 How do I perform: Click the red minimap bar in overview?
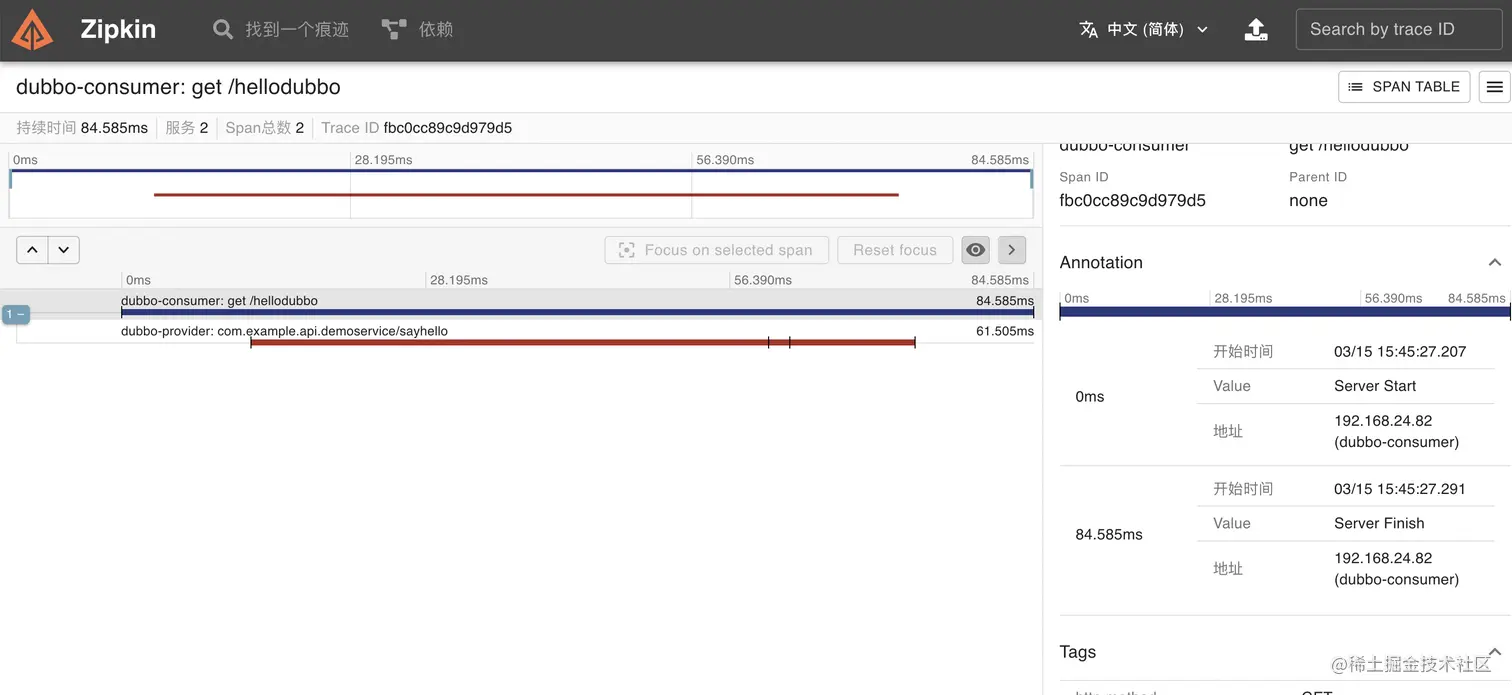(x=526, y=195)
